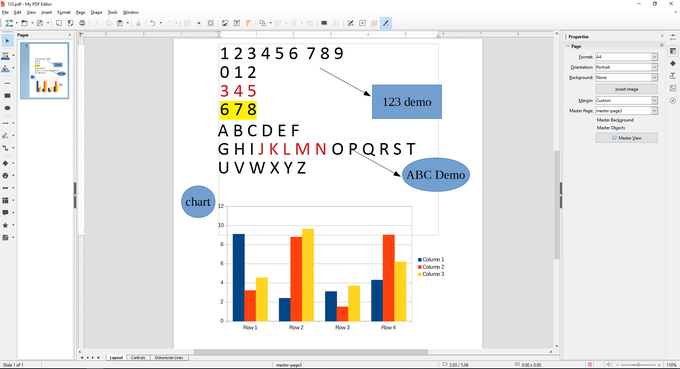
Task: Click the Print toolbar icon
Action: point(82,23)
